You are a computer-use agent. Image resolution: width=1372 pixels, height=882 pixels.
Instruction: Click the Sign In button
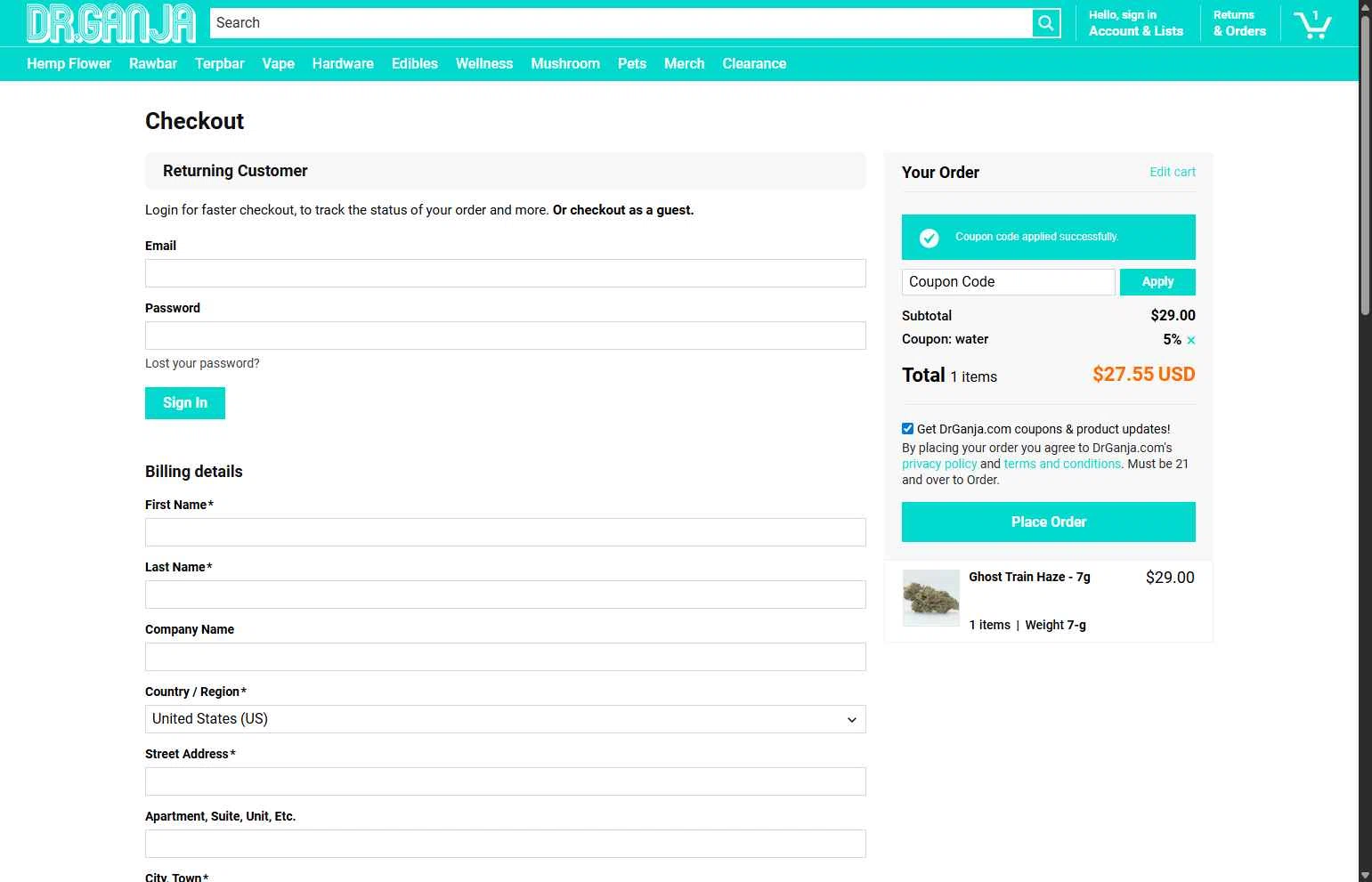(185, 403)
